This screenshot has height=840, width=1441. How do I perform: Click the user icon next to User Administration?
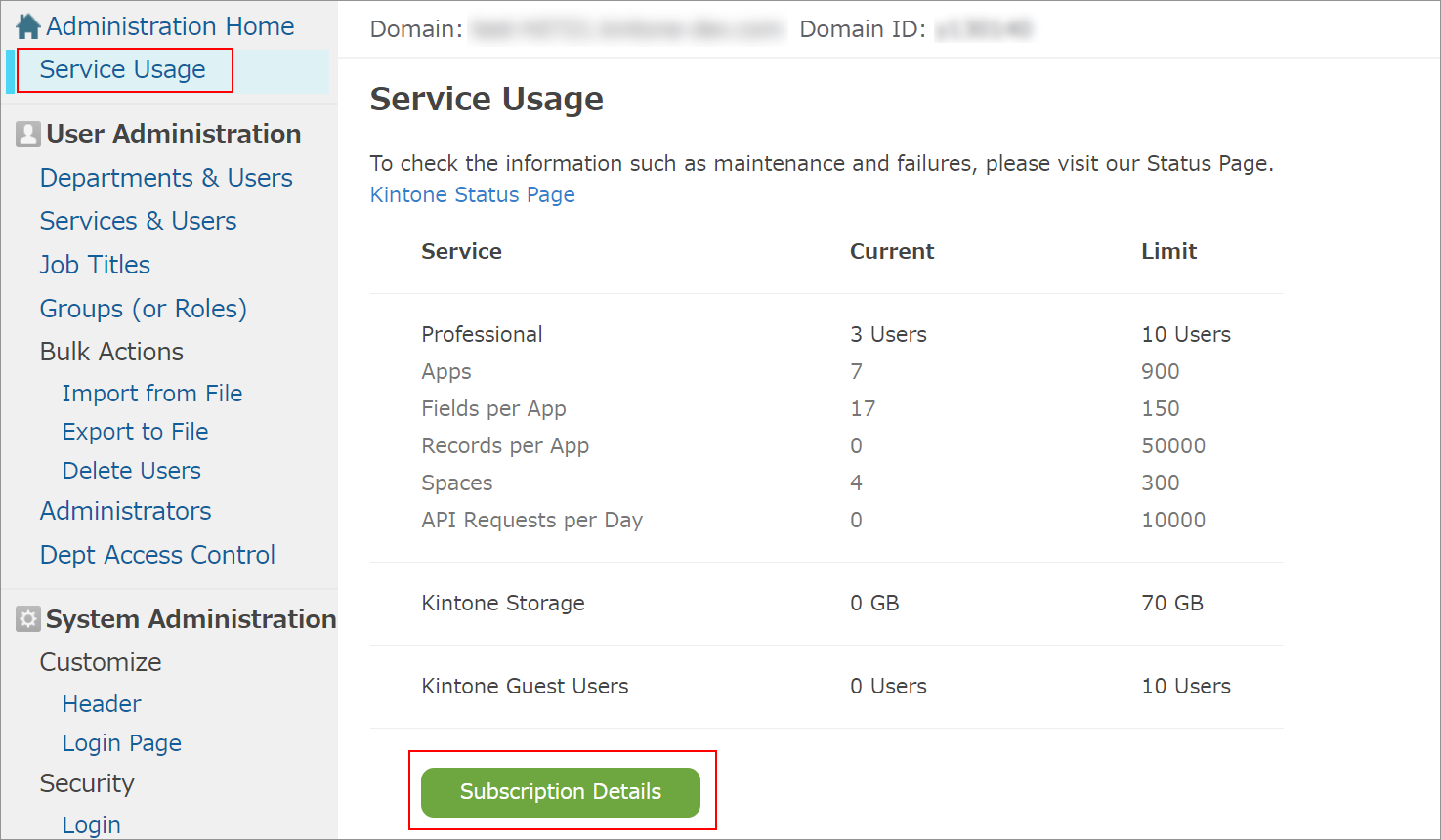click(27, 133)
